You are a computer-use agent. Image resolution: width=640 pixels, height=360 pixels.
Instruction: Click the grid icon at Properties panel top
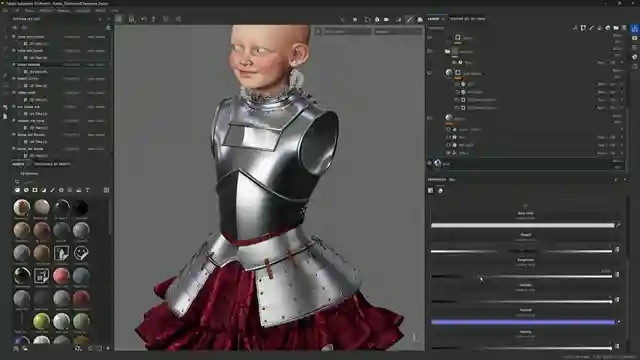pos(431,191)
